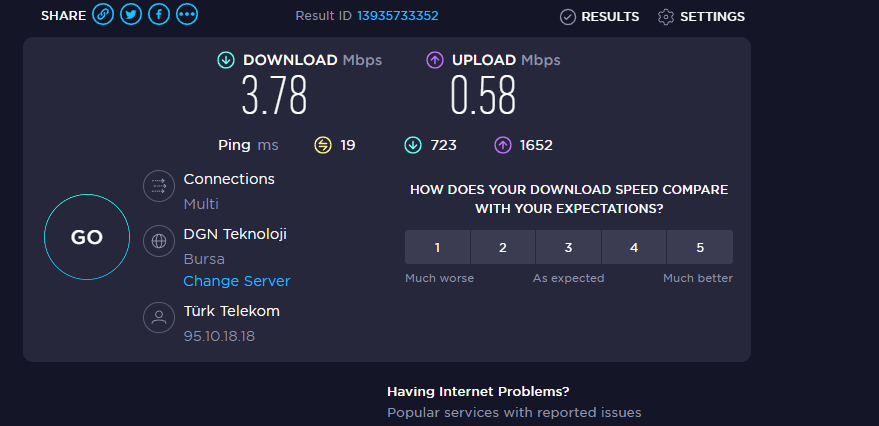879x426 pixels.
Task: Click the idle ping latency icon
Action: [x=323, y=145]
